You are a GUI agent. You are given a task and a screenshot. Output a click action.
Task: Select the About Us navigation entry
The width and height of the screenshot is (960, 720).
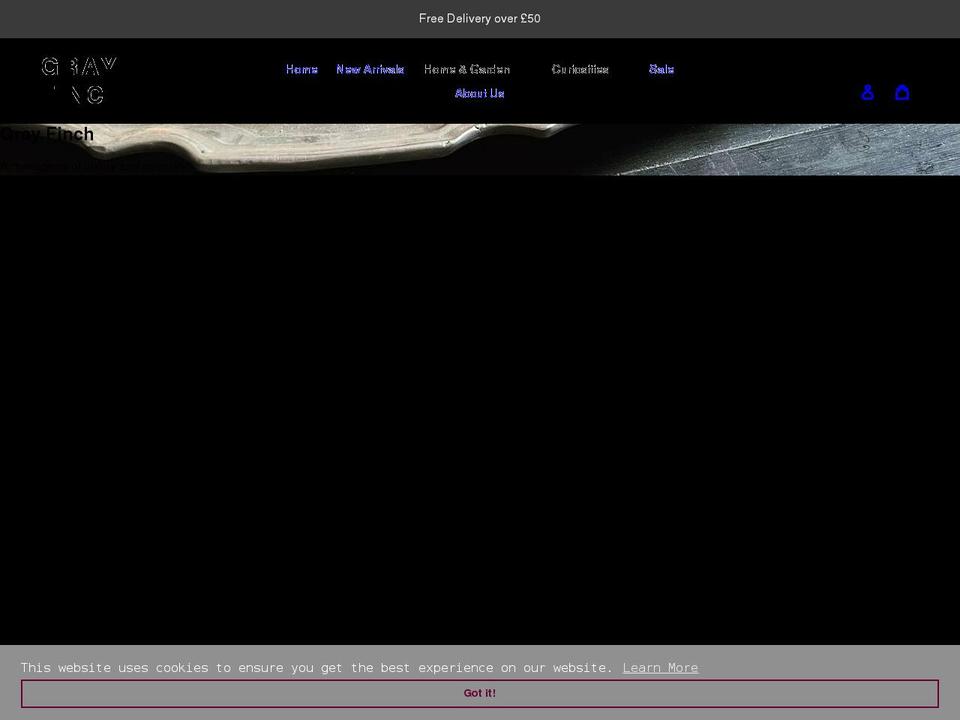pyautogui.click(x=479, y=93)
